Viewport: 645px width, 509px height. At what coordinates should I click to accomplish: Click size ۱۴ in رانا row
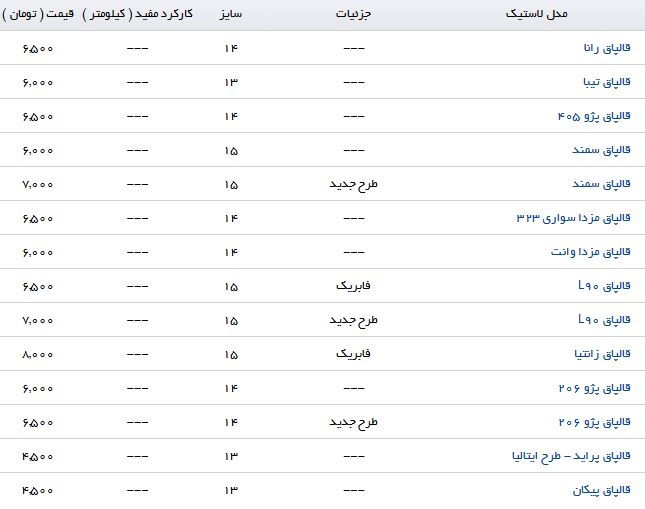[x=231, y=49]
